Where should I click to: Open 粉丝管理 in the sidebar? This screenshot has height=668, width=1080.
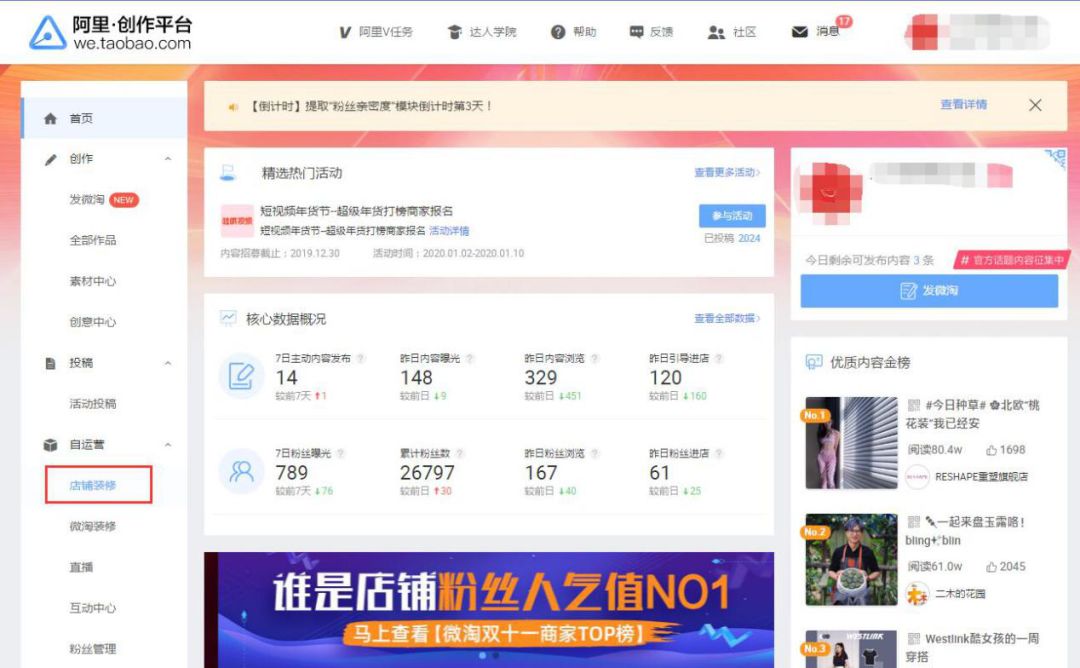point(92,649)
